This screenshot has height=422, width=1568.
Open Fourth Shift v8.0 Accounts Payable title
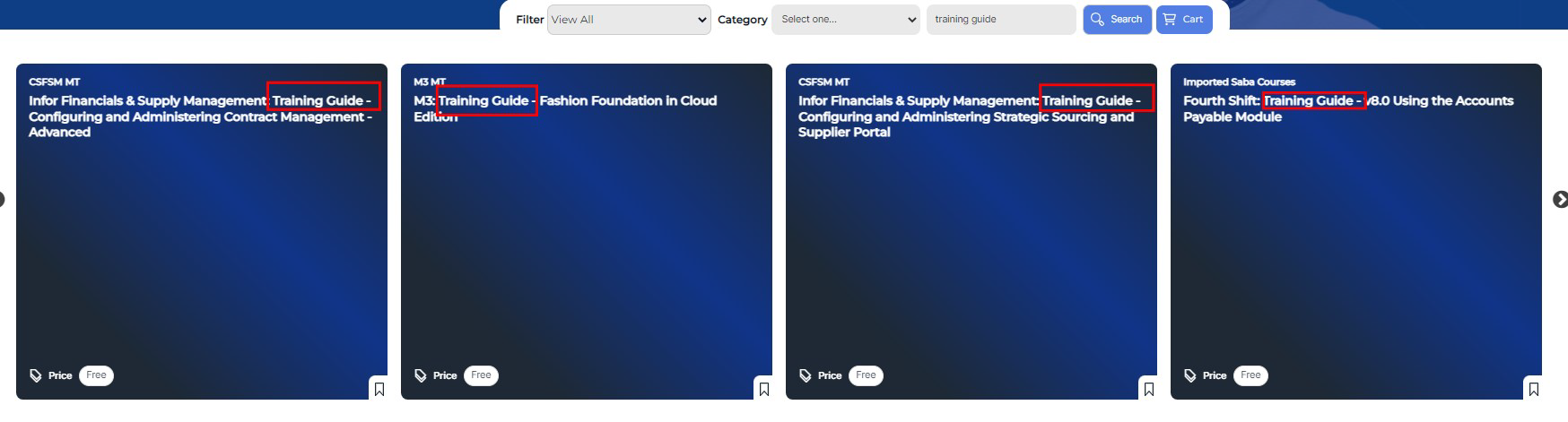click(x=1347, y=108)
